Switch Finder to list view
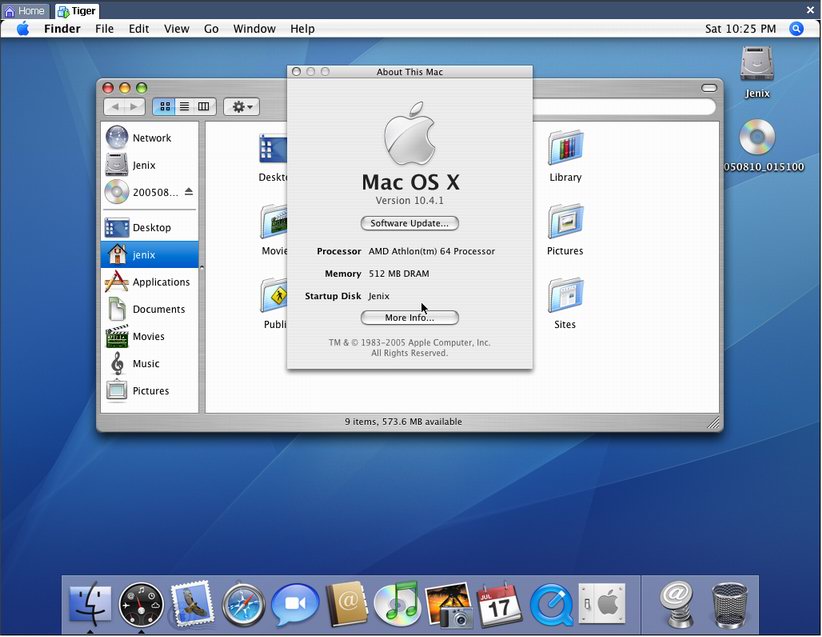822x637 pixels. pos(185,106)
